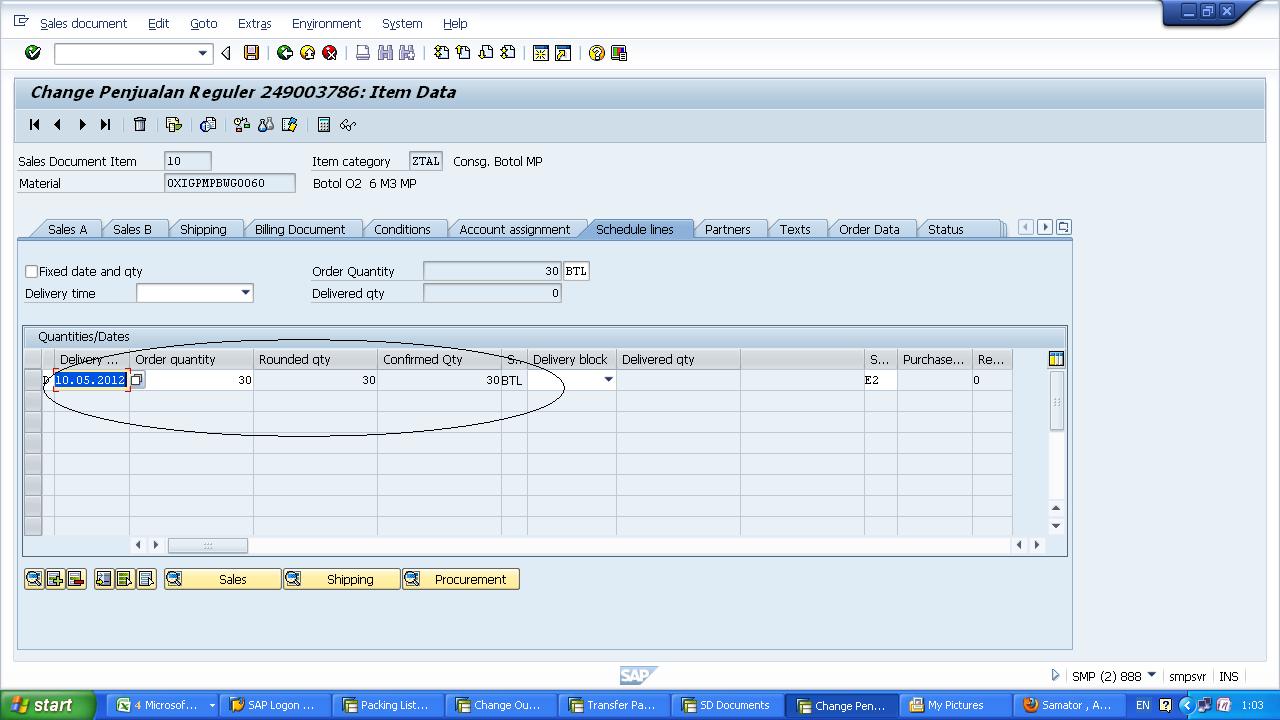This screenshot has width=1280, height=720.
Task: Click the yellow Exit arrow icon
Action: pos(307,53)
